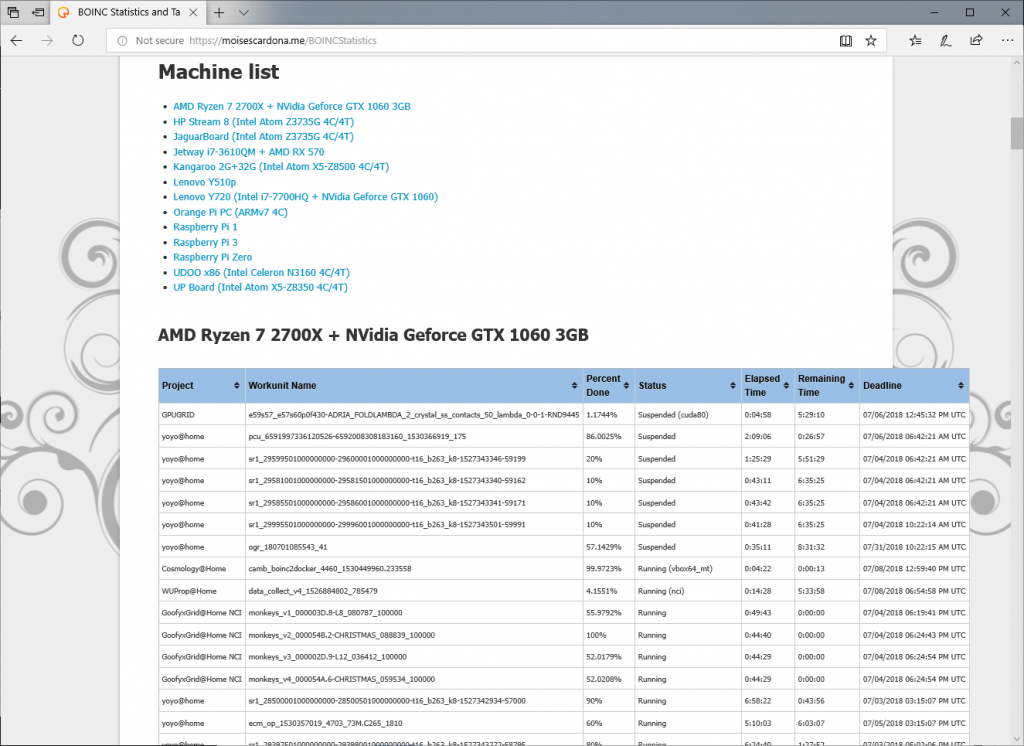
Task: Sort table by Deadline column
Action: tap(912, 385)
